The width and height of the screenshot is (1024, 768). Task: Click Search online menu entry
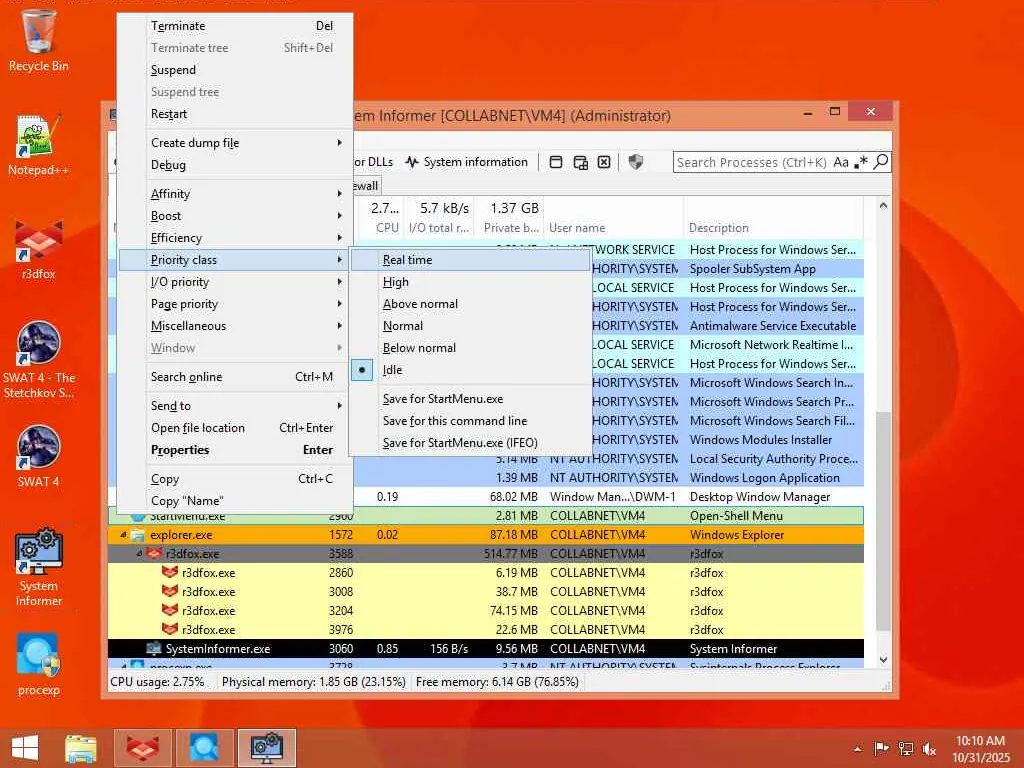click(x=235, y=377)
